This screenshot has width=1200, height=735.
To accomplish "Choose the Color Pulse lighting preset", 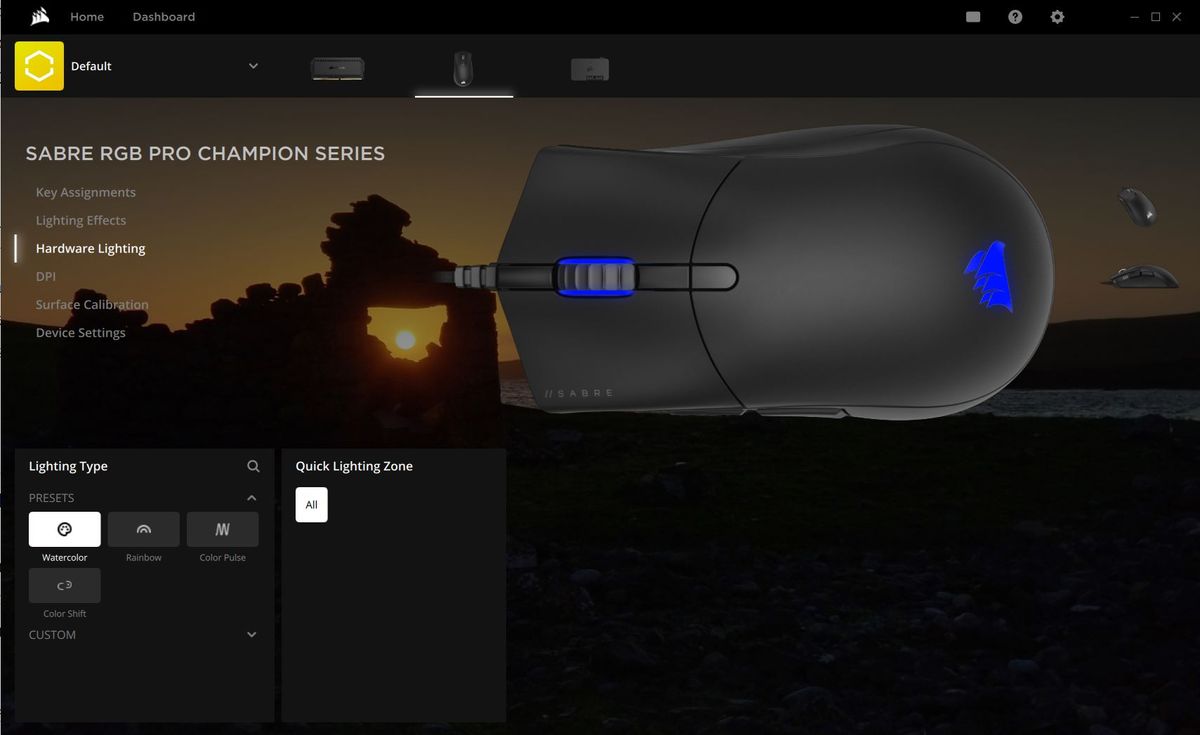I will click(x=223, y=529).
